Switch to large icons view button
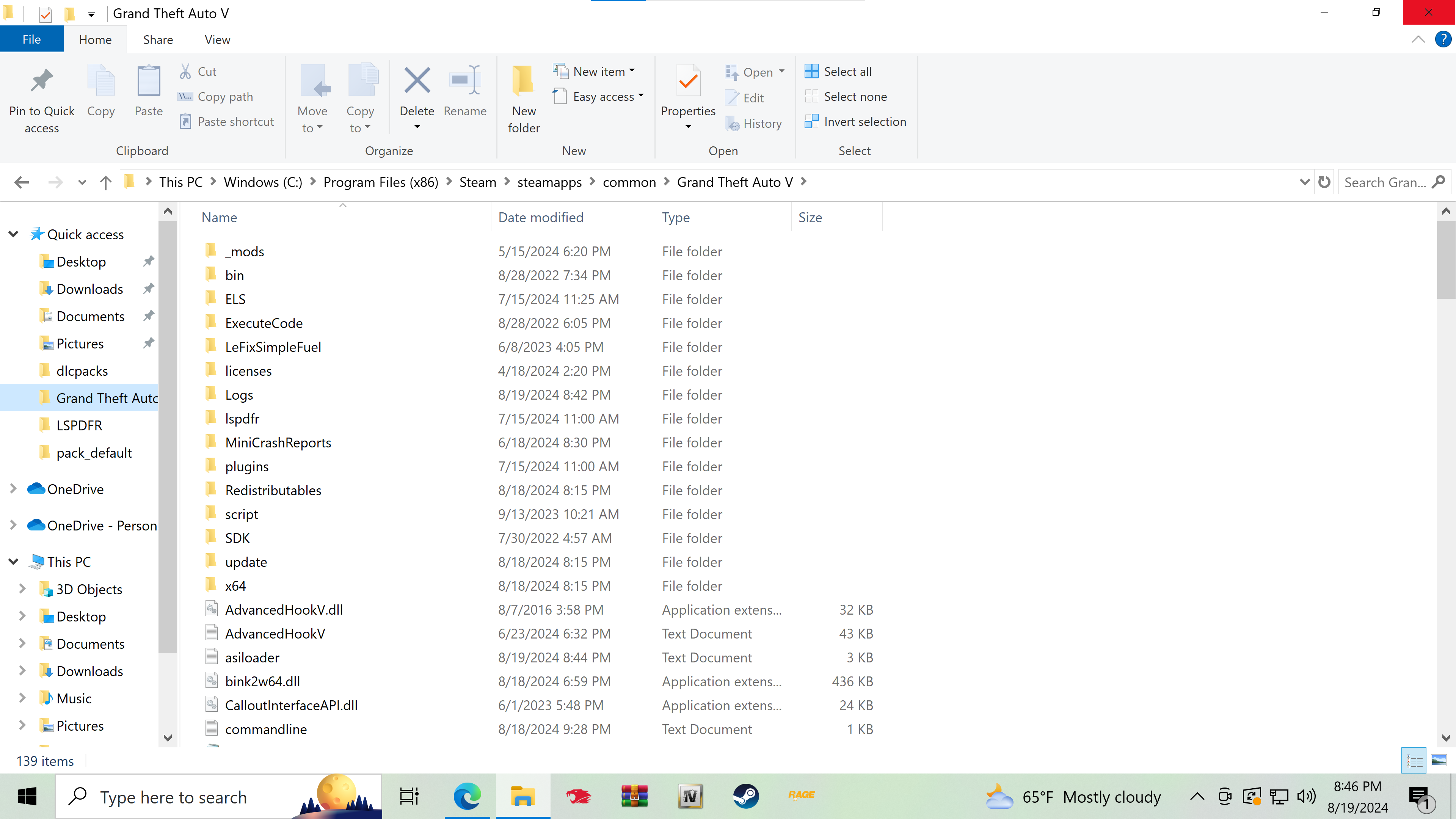Screen dimensions: 1456x819 pyautogui.click(x=1439, y=761)
